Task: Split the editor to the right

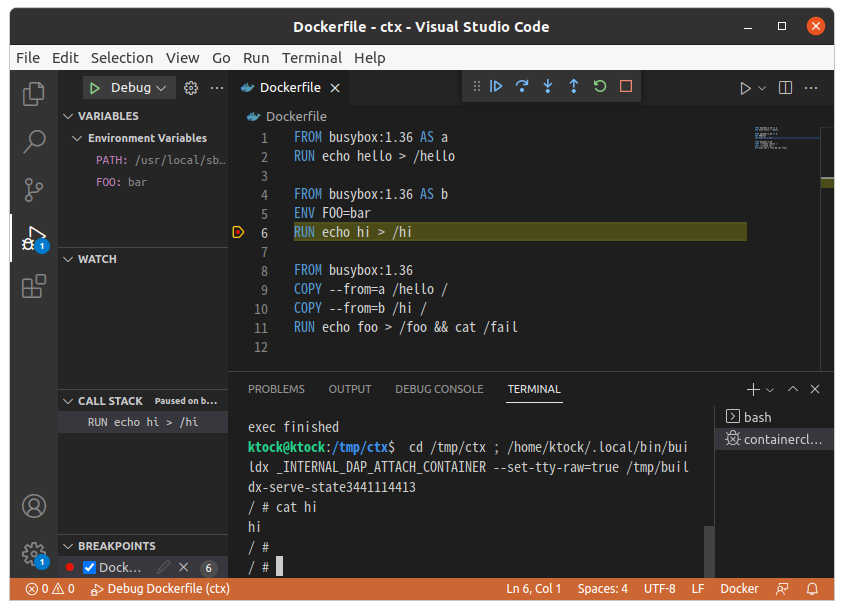Action: [x=785, y=88]
